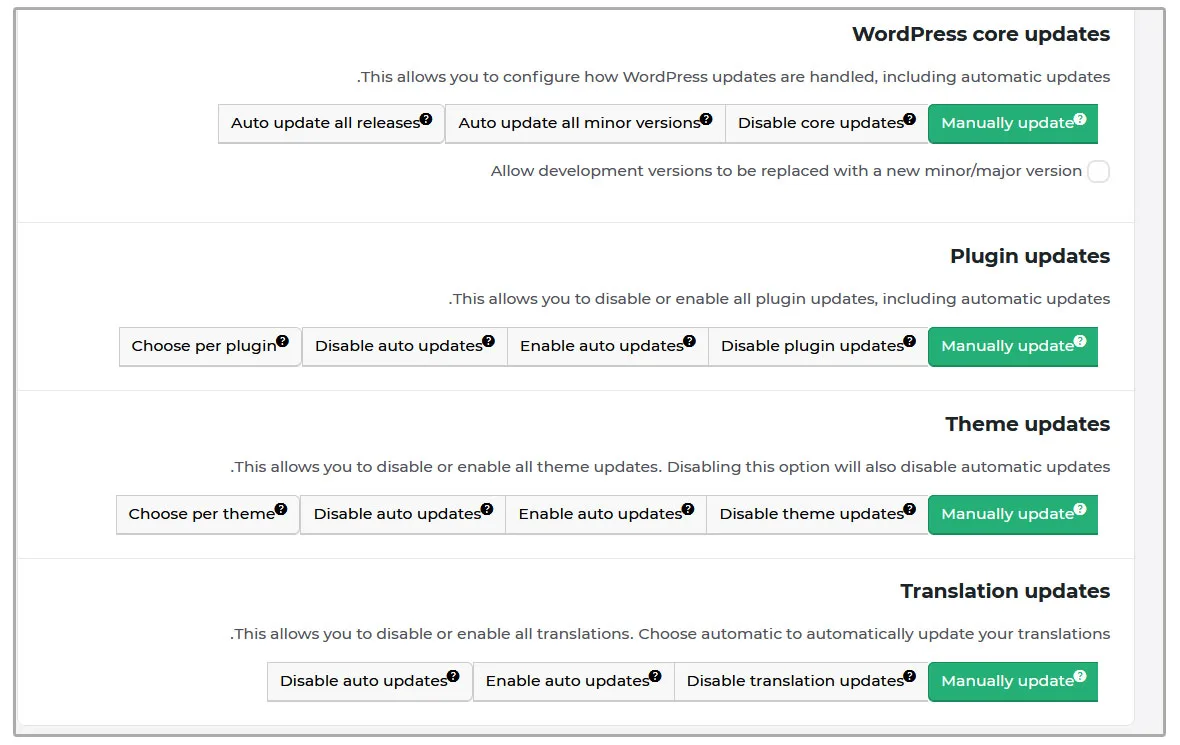Open help icon on translation Manually update button

tap(1080, 676)
